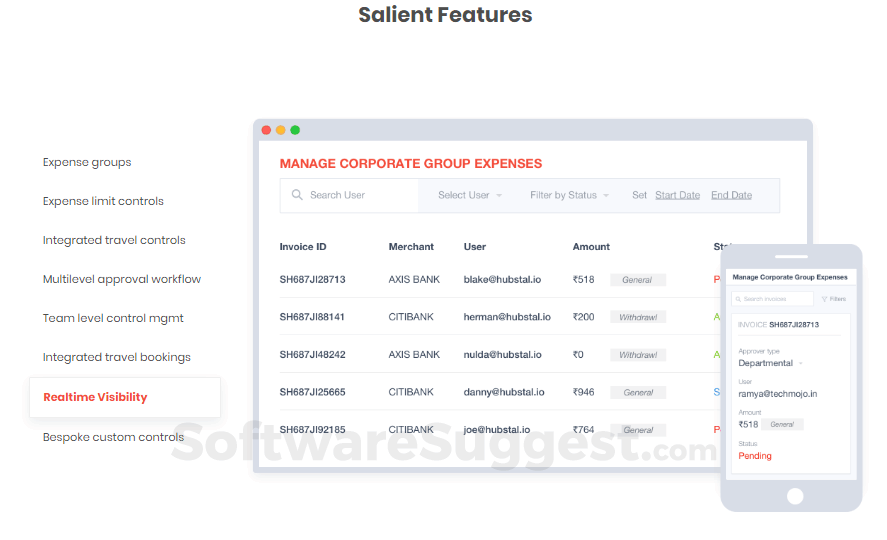Click the search icon in the phone's invoice search
Viewport: 887px width, 540px height.
click(x=738, y=299)
